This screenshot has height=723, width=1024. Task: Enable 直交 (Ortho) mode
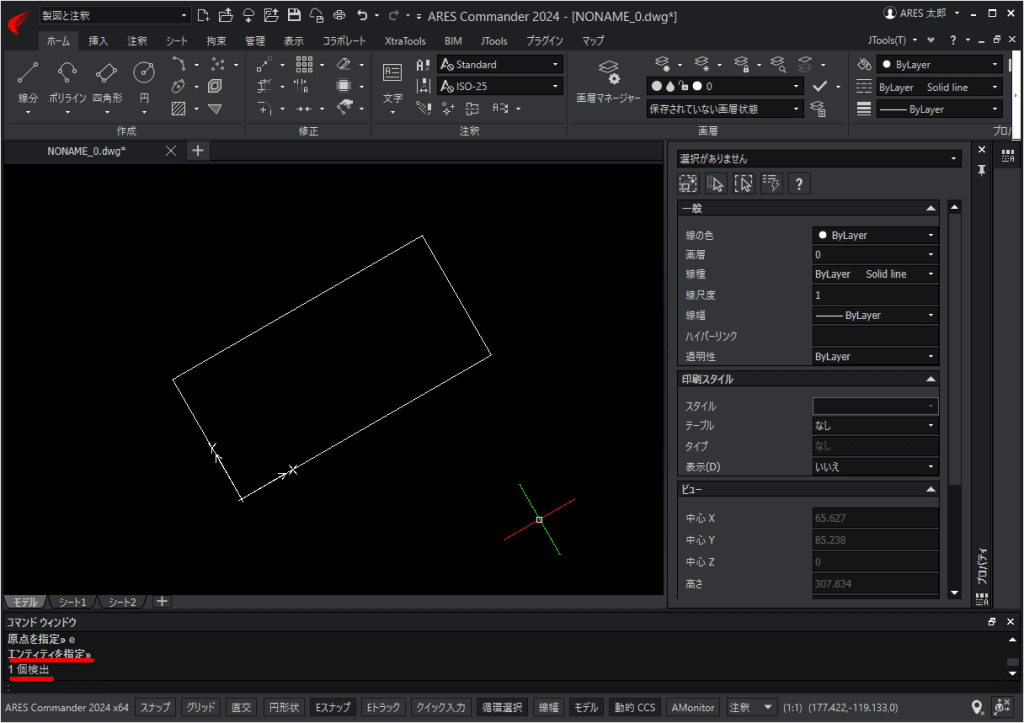click(240, 707)
